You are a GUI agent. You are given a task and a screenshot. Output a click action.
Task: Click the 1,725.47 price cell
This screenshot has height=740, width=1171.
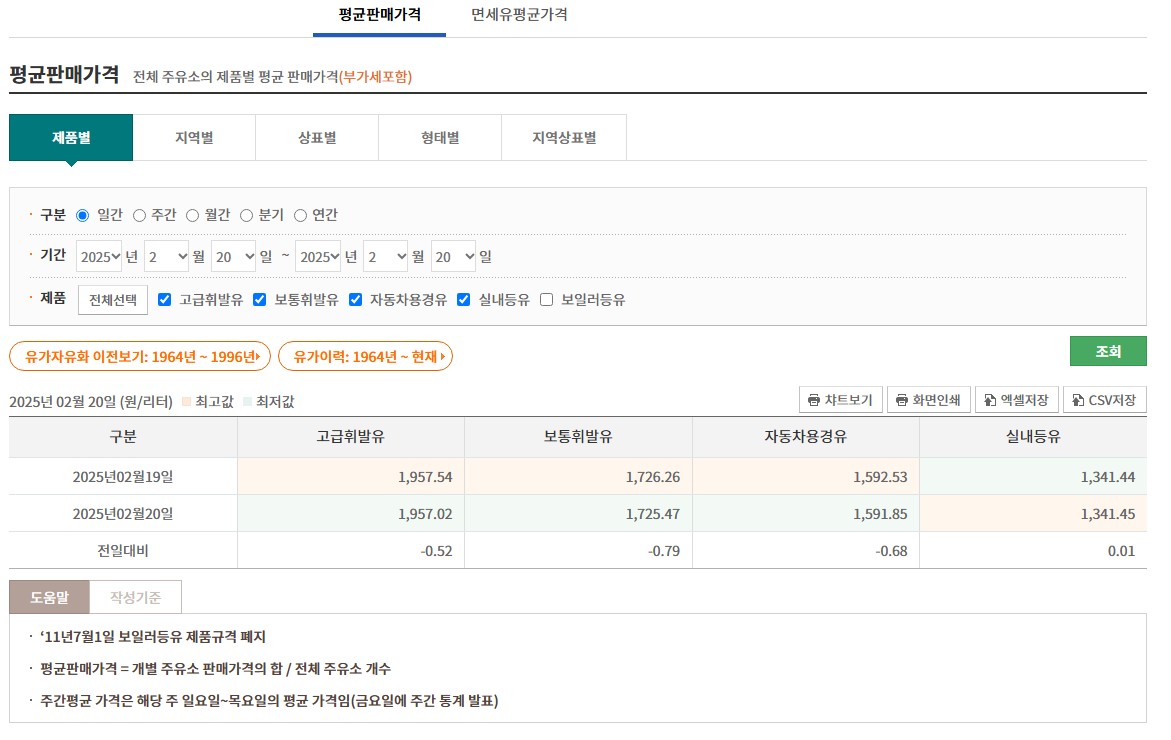click(x=578, y=514)
